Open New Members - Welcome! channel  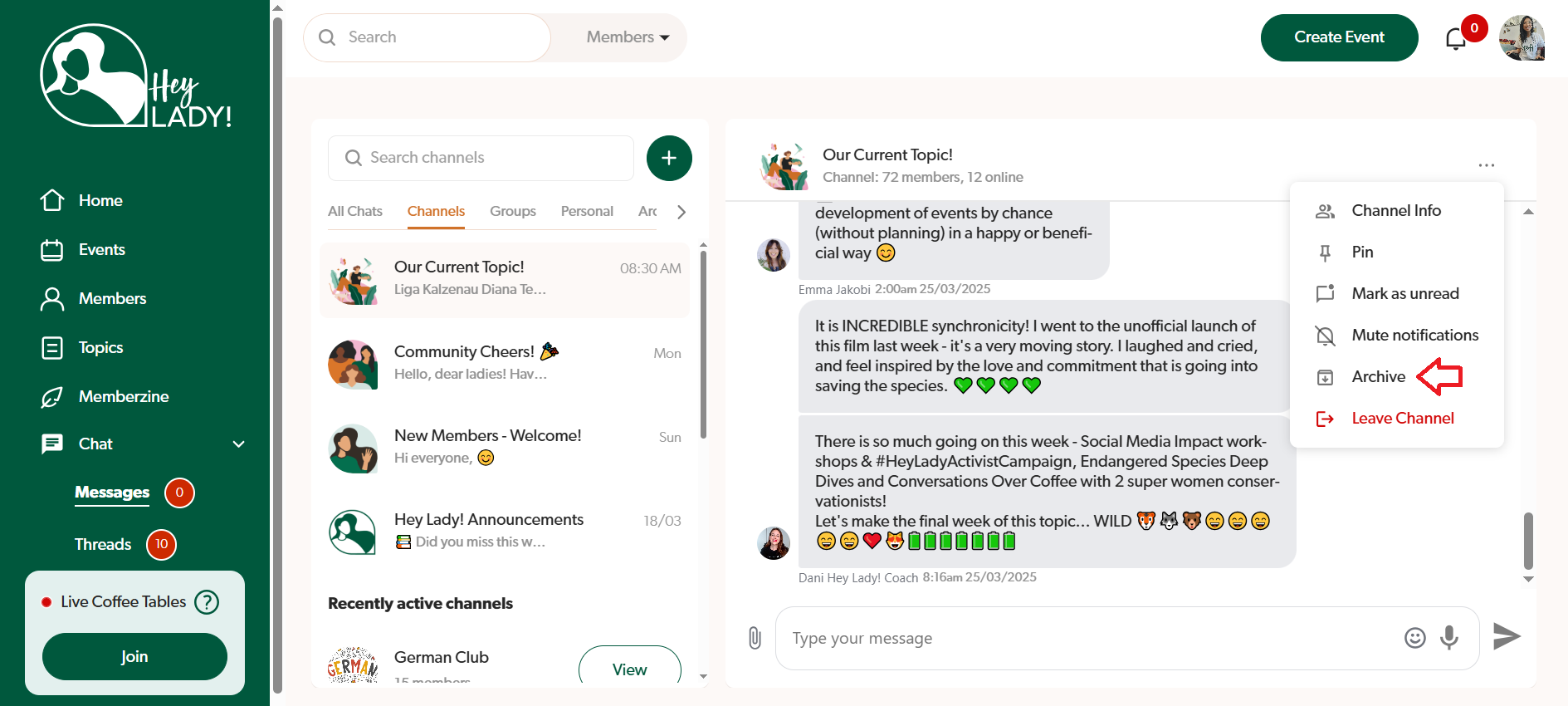pos(505,448)
